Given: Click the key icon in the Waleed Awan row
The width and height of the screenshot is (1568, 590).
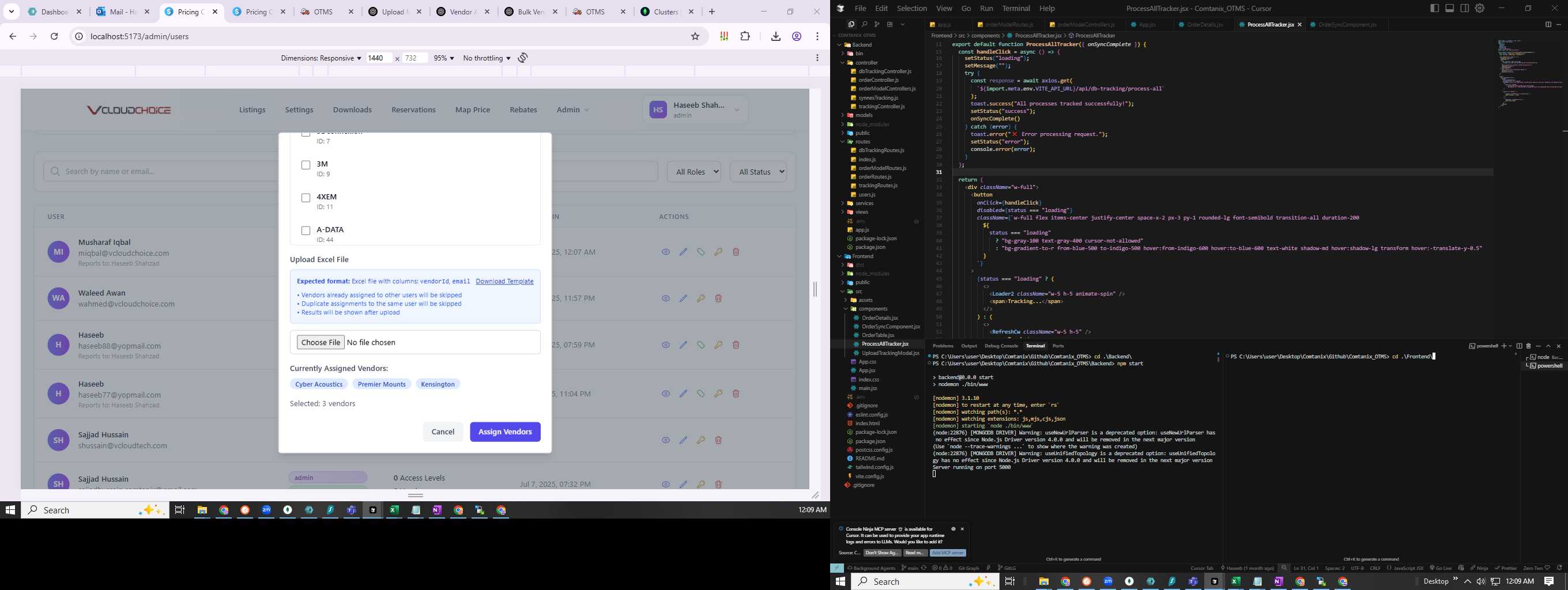Looking at the screenshot, I should 700,298.
